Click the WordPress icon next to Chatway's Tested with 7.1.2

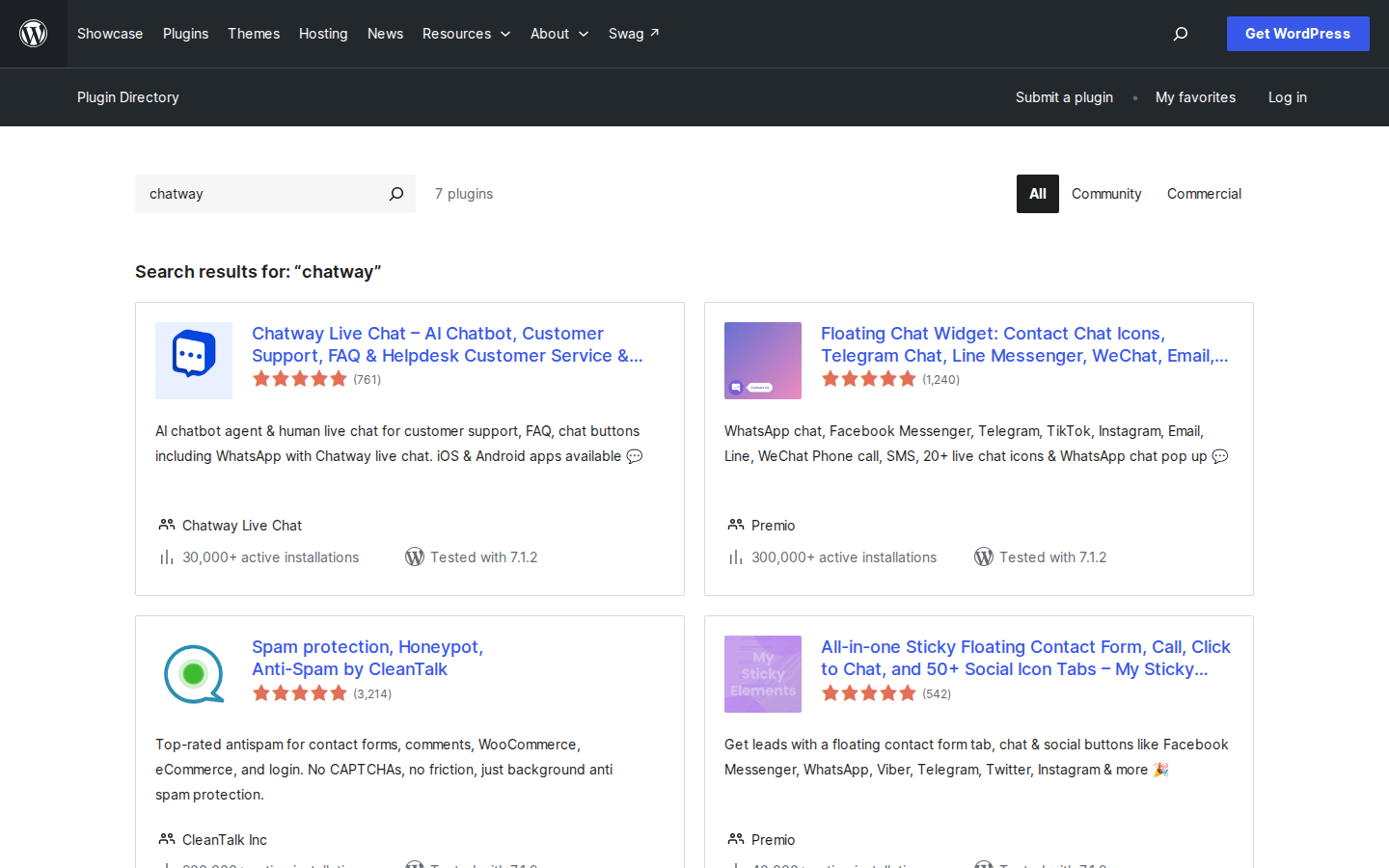point(415,557)
